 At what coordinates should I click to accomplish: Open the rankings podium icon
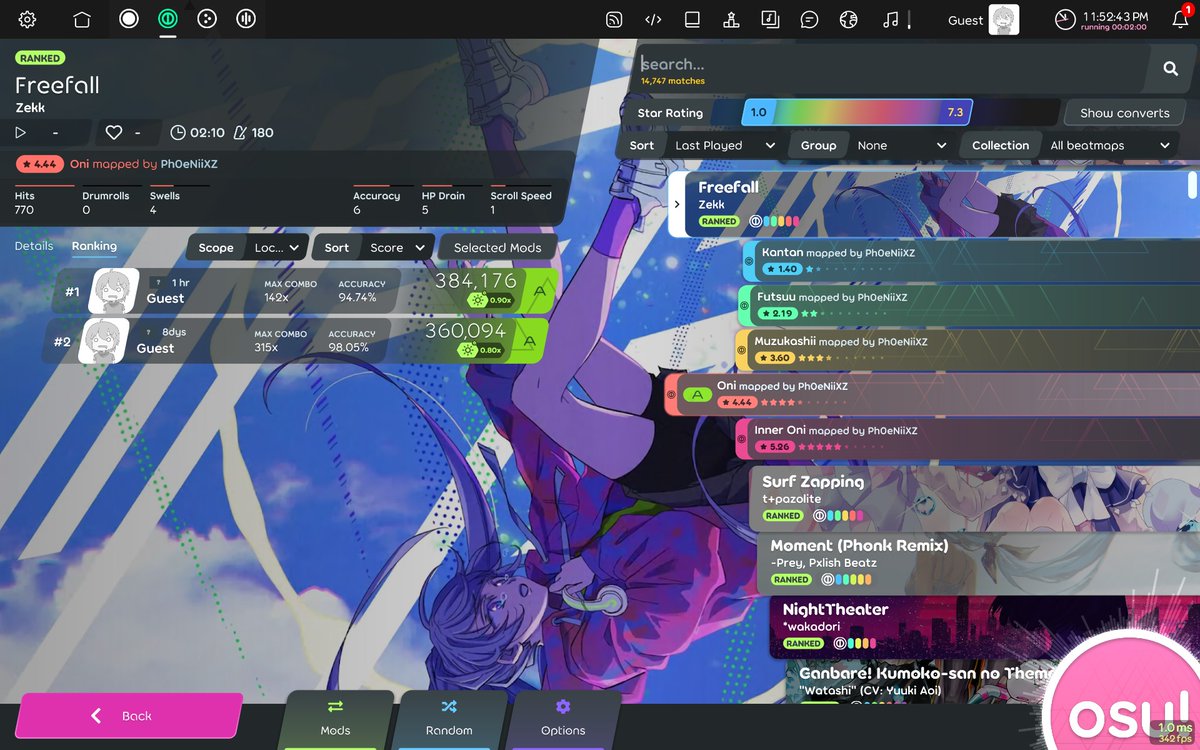[731, 19]
